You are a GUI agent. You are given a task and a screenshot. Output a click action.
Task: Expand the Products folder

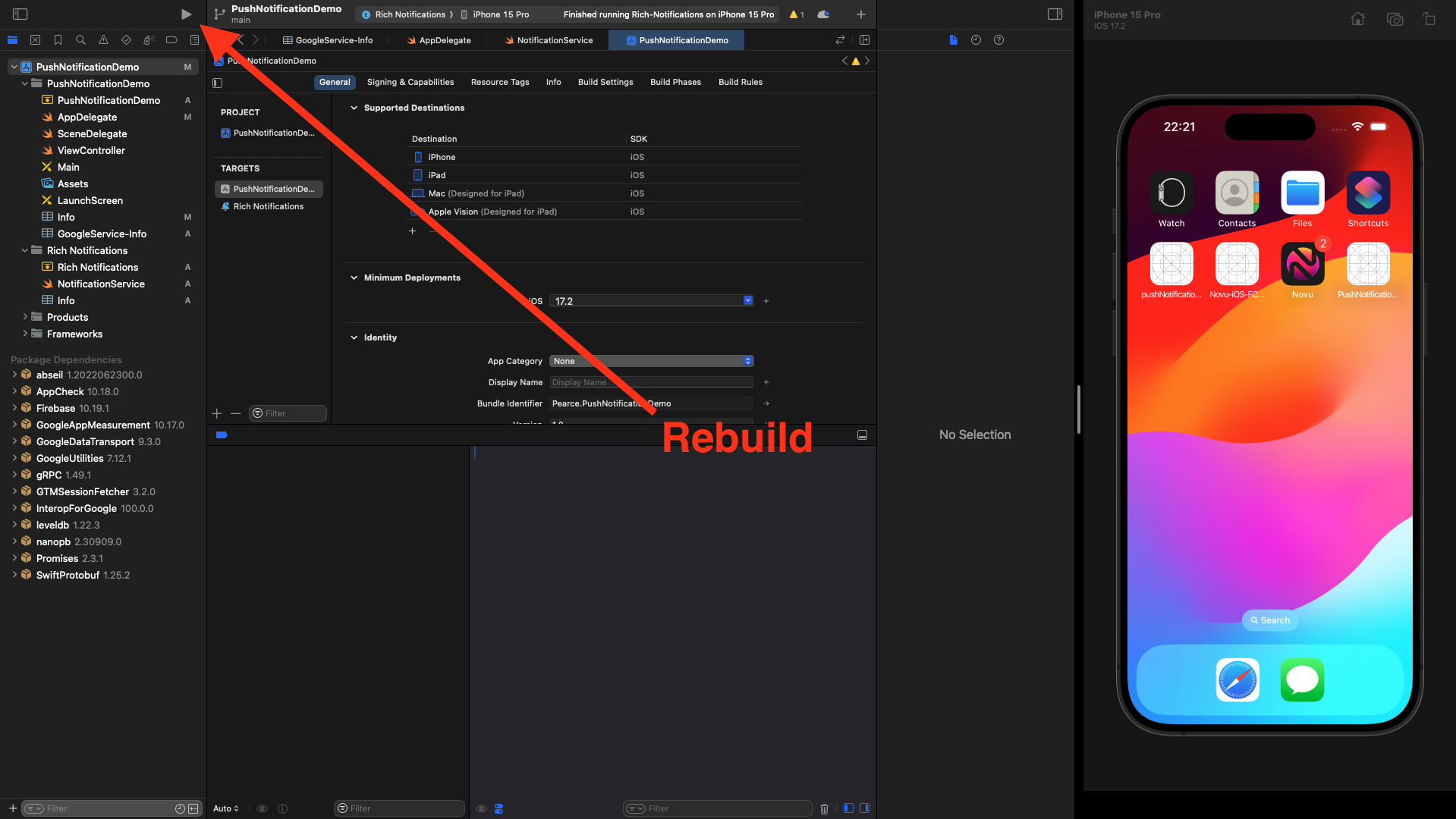click(25, 317)
